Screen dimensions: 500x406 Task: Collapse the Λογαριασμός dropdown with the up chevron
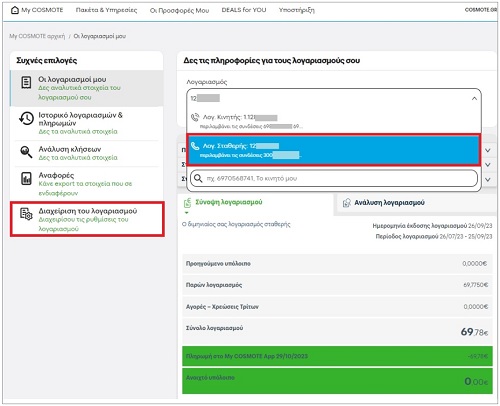point(474,98)
